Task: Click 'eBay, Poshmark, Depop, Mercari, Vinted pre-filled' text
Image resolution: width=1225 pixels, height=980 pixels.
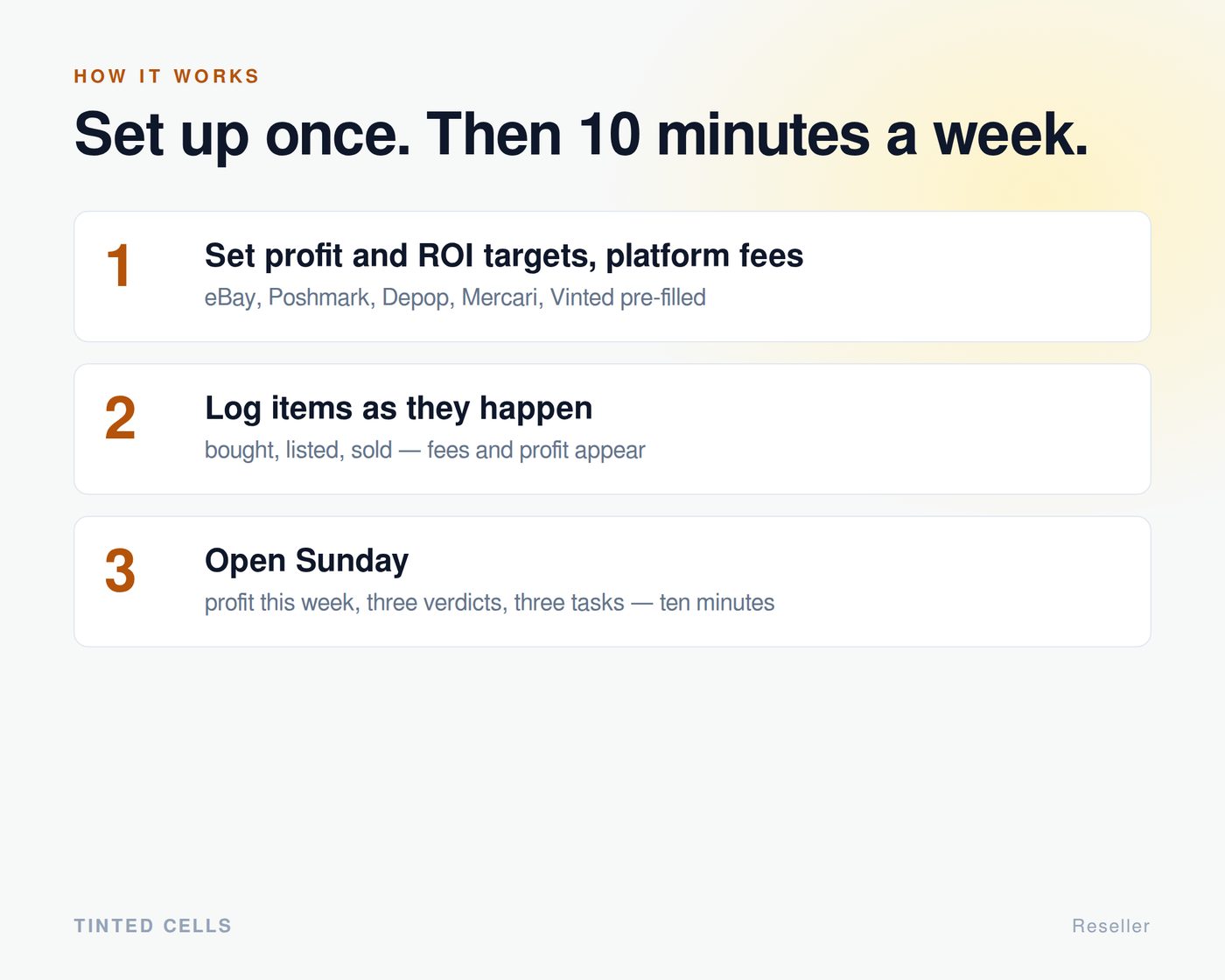Action: [x=455, y=297]
